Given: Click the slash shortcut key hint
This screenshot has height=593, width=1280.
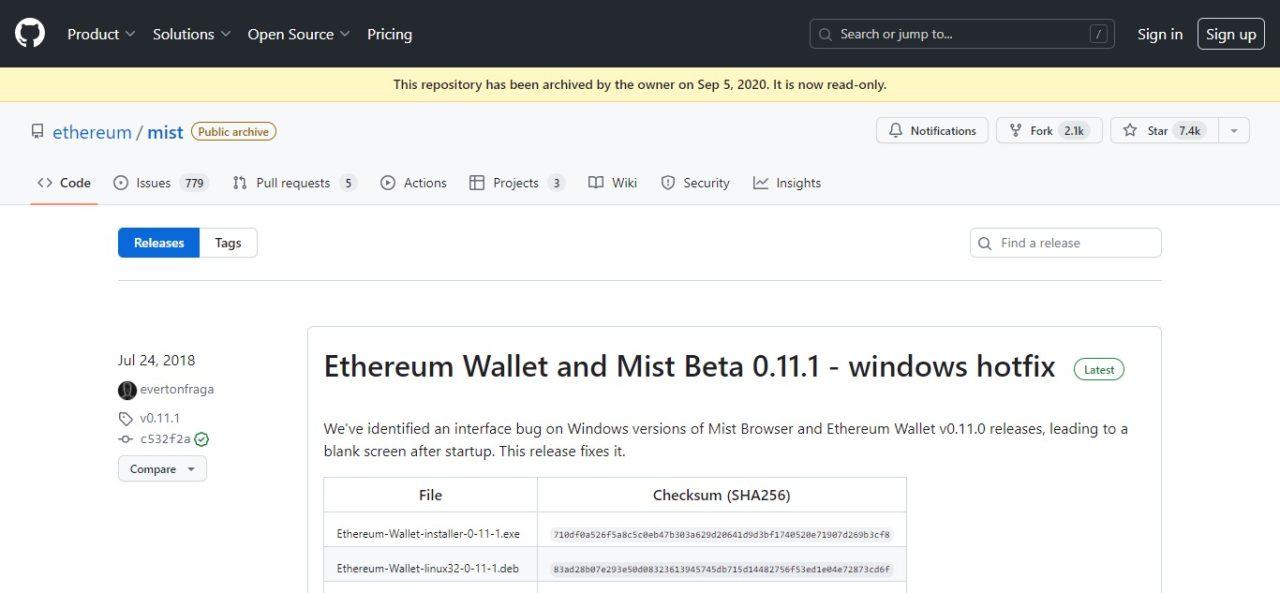Looking at the screenshot, I should (x=1099, y=34).
